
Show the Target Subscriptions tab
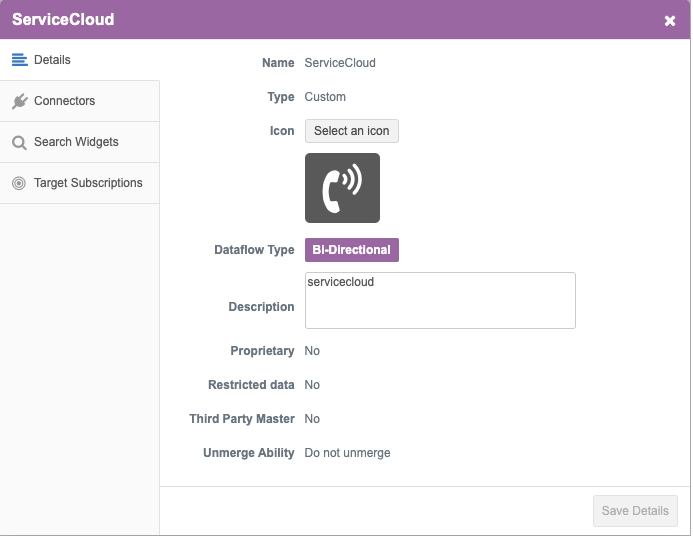tap(88, 183)
